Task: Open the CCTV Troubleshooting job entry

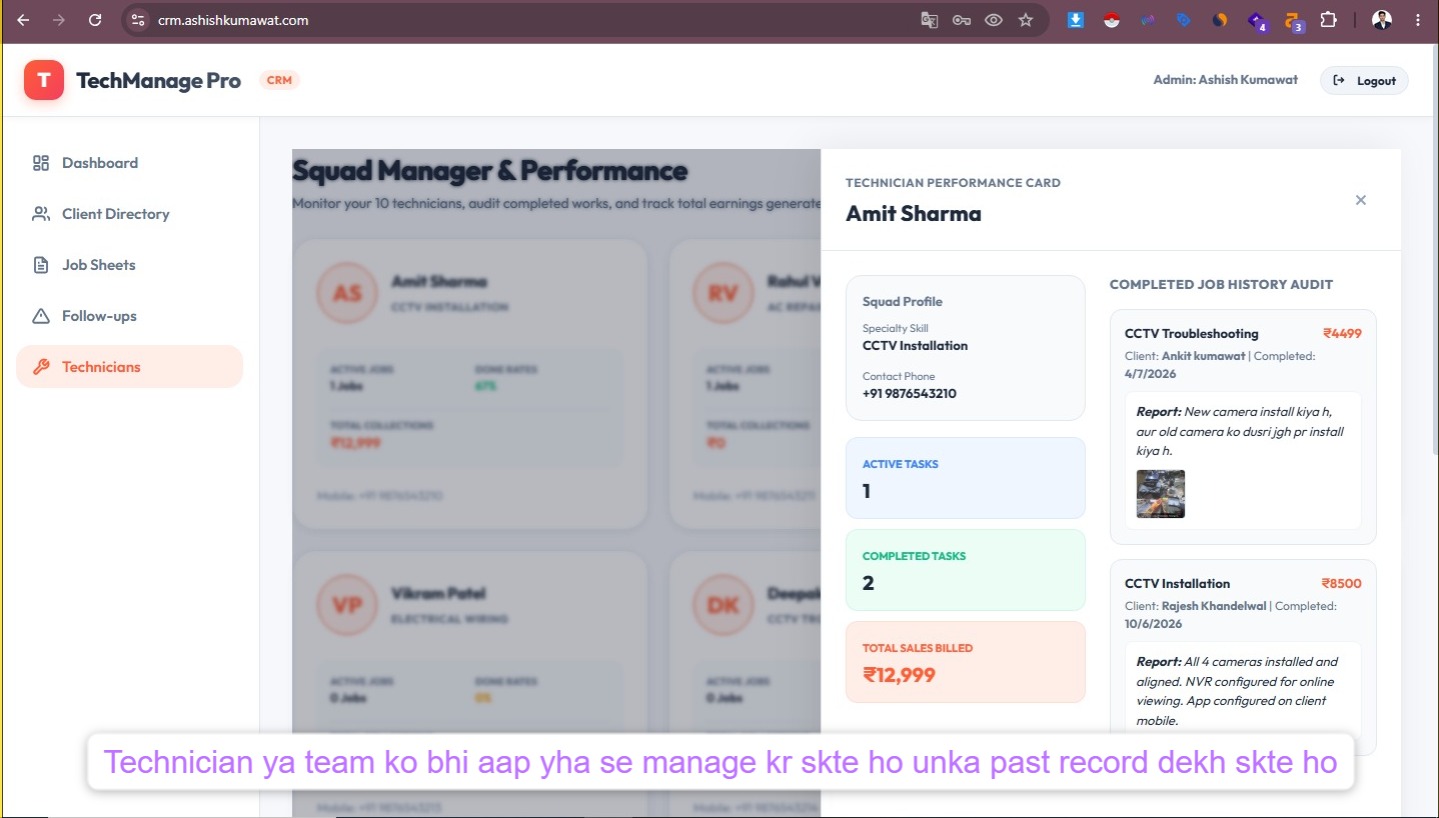Action: coord(1243,427)
